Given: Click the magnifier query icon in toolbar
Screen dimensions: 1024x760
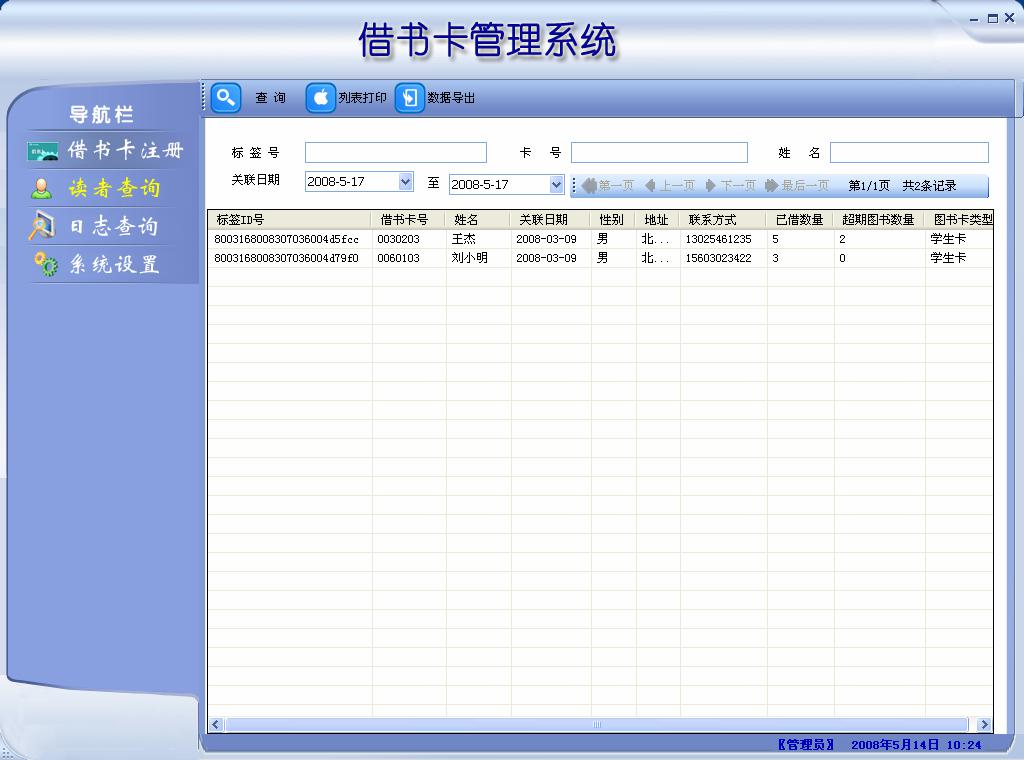Looking at the screenshot, I should [x=226, y=98].
